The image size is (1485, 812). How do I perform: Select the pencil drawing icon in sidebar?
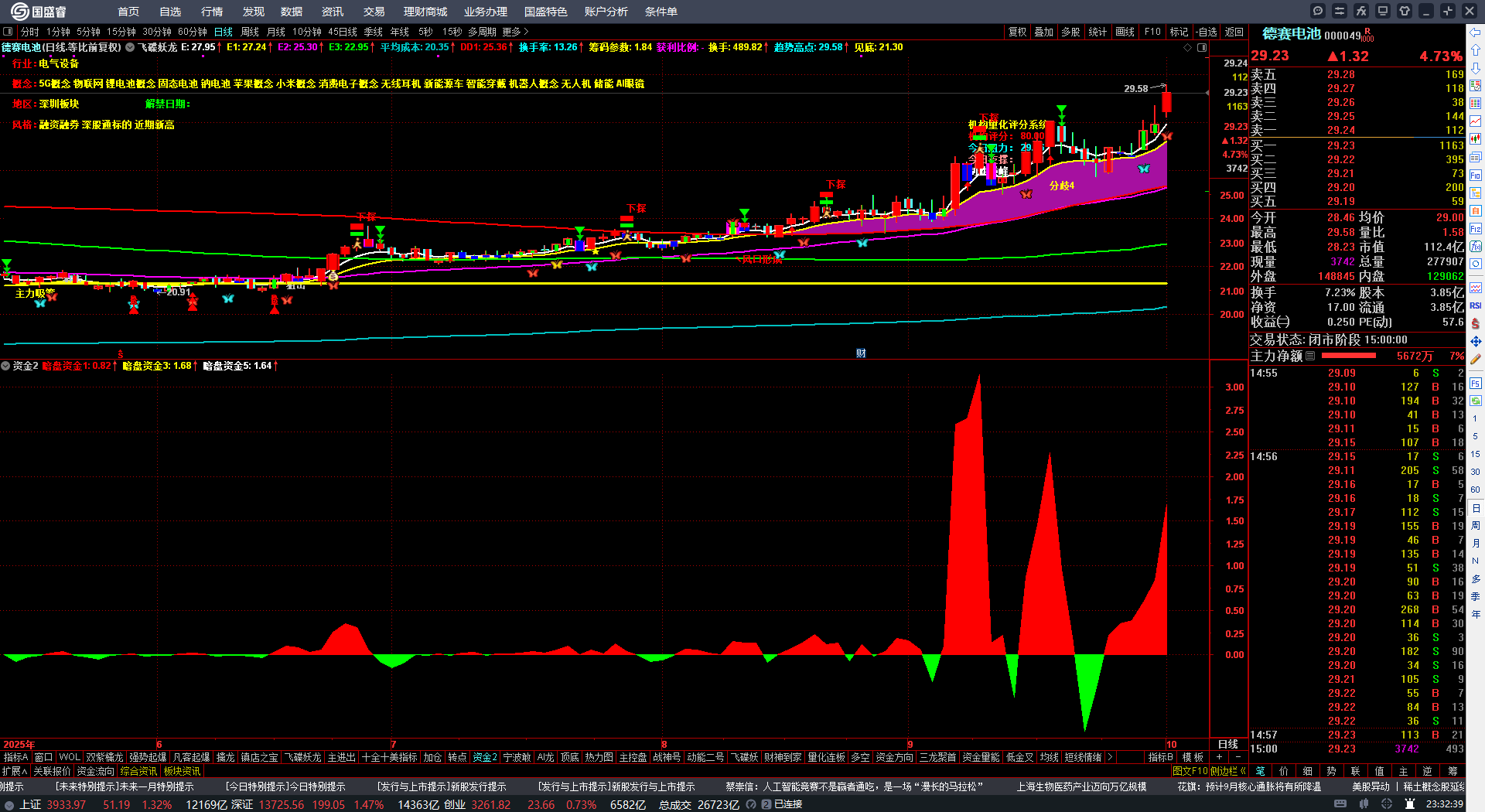pos(1476,359)
